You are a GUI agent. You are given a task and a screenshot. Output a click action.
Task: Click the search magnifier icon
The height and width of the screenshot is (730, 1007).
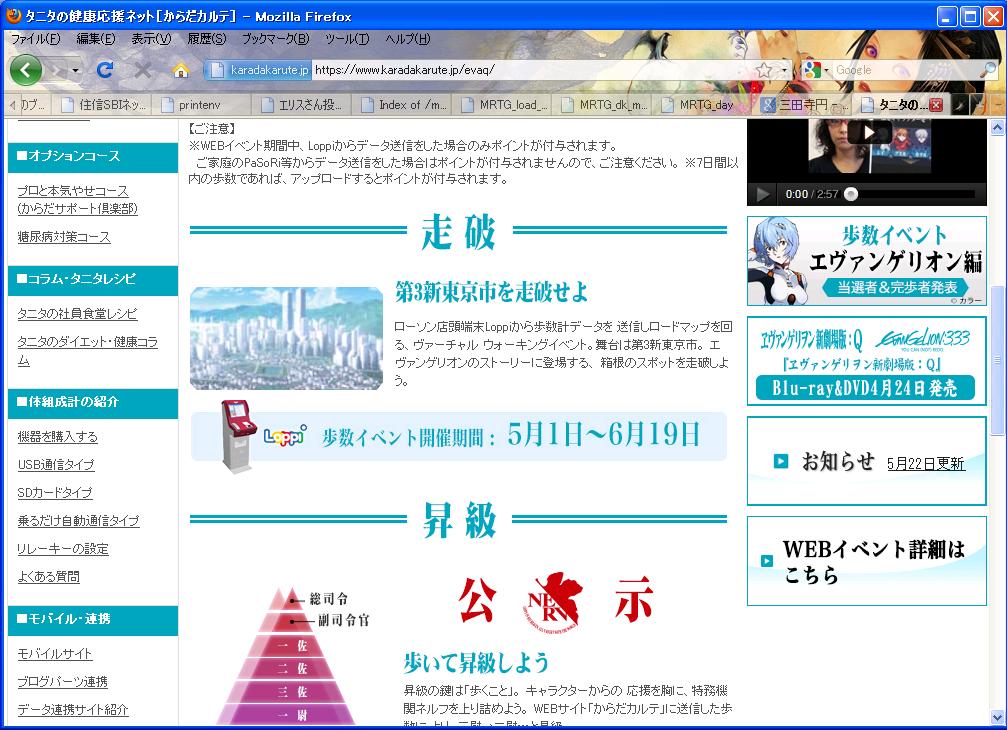[x=988, y=69]
